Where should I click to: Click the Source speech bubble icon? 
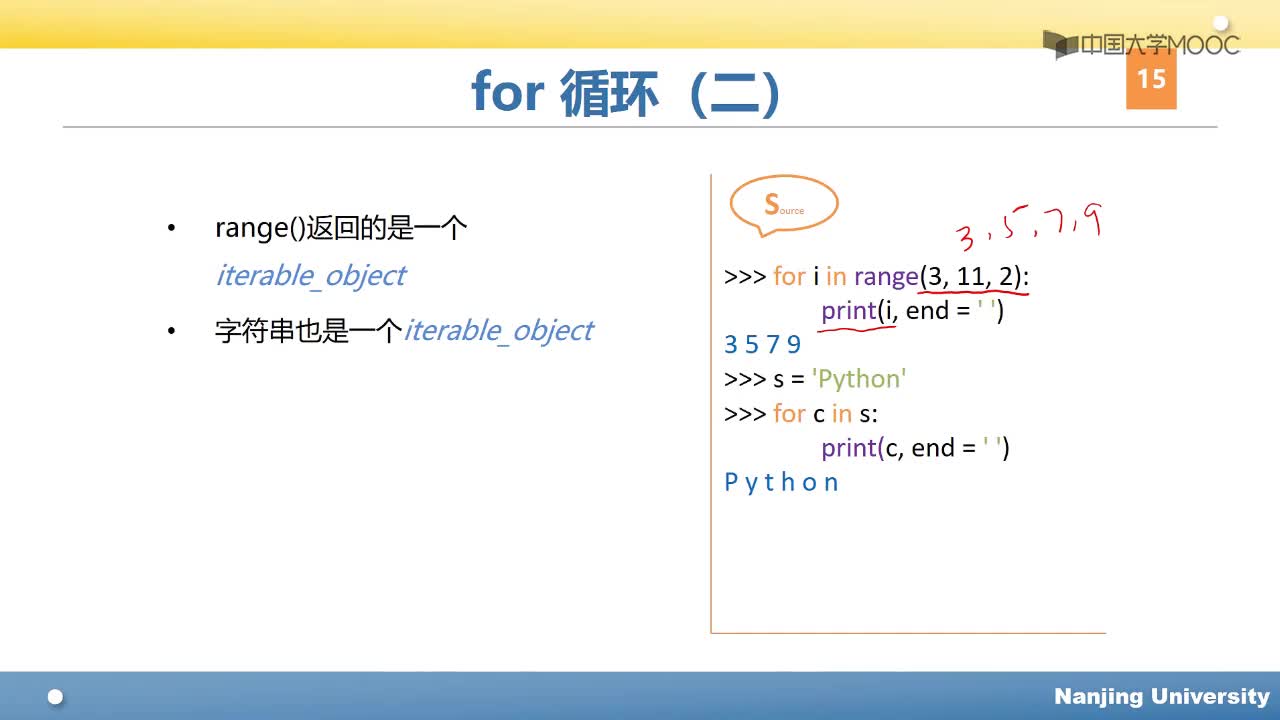(784, 205)
